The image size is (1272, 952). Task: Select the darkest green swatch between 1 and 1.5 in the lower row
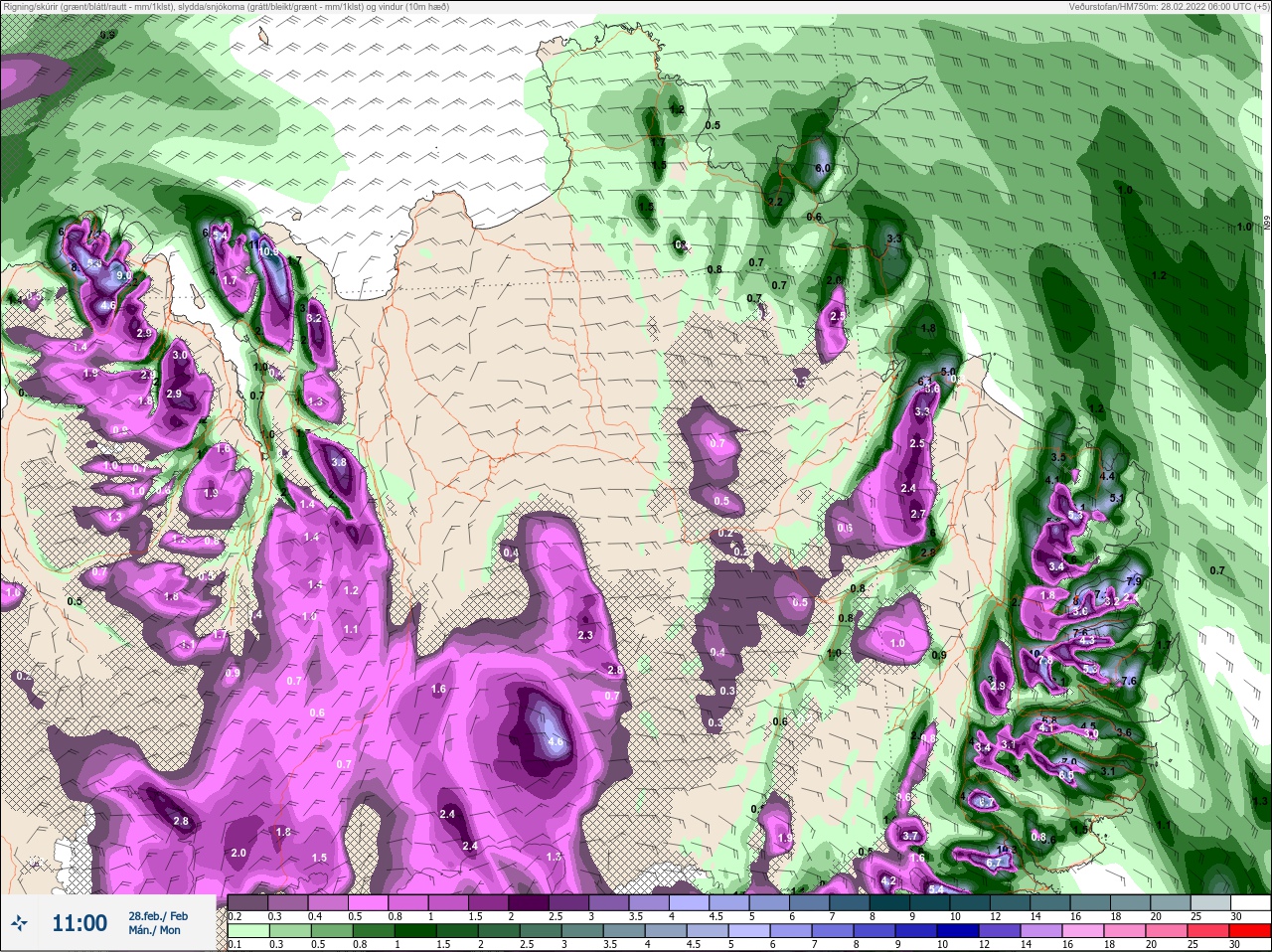[x=415, y=930]
